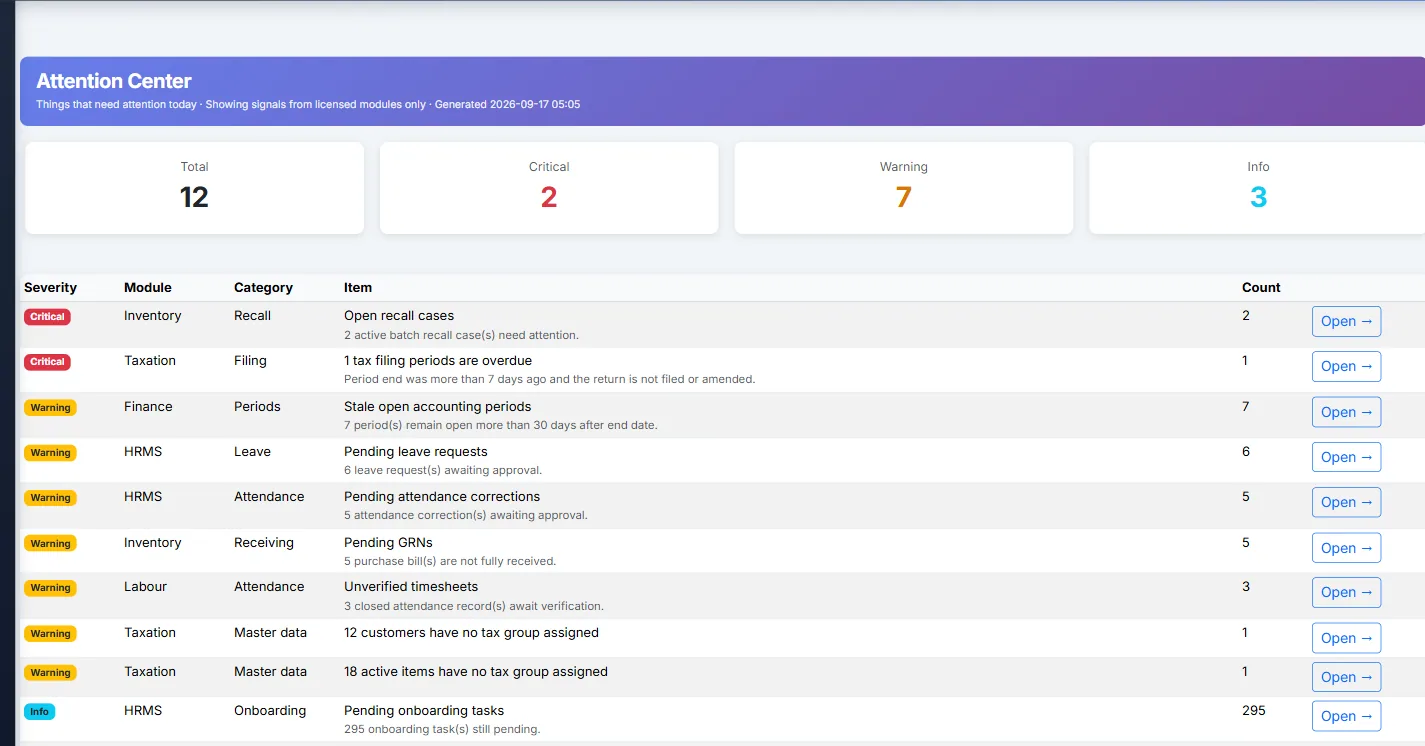Open the Pending GRNs row
This screenshot has height=746, width=1425.
1346,548
